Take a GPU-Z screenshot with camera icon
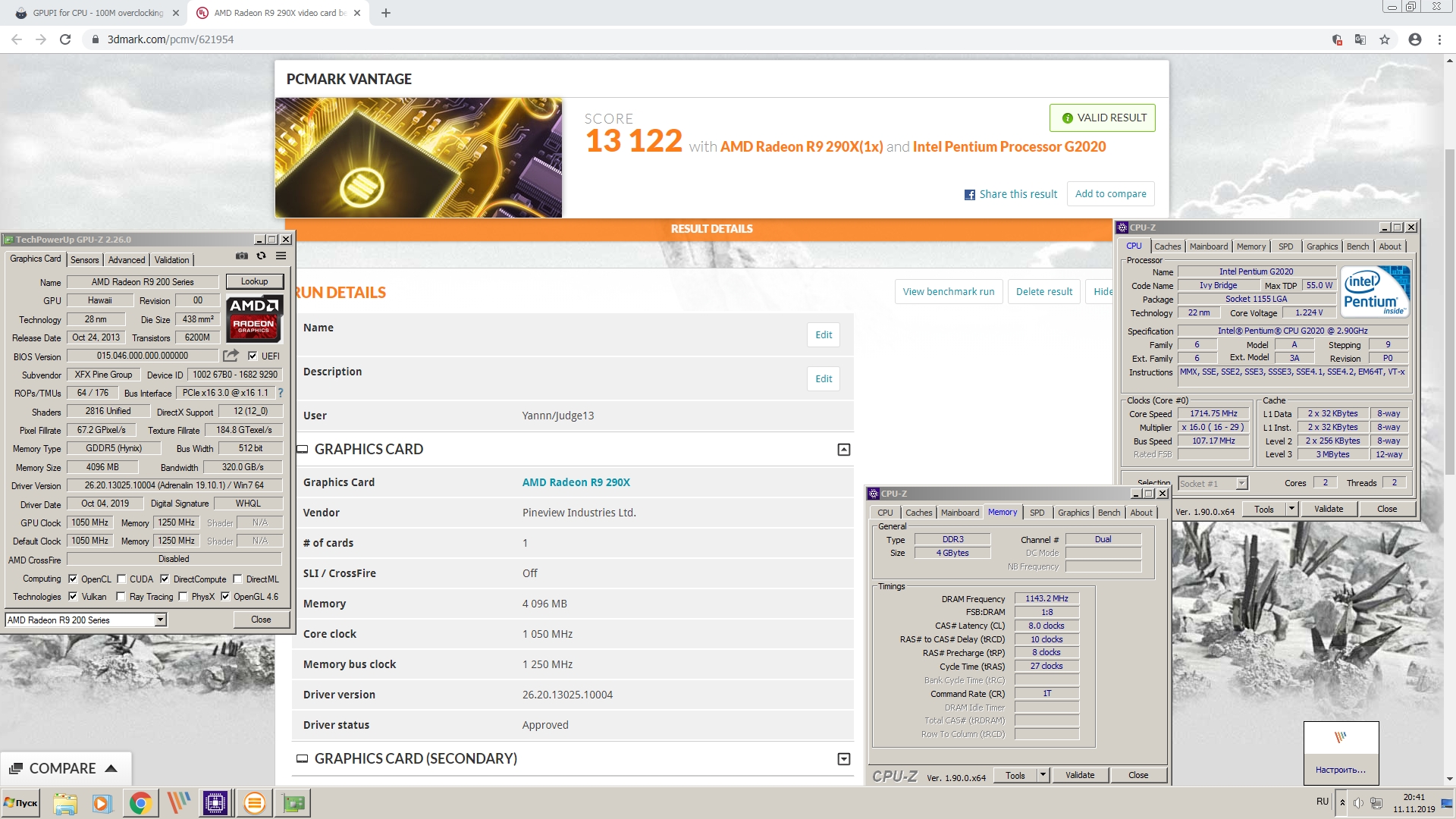1456x819 pixels. click(x=242, y=256)
